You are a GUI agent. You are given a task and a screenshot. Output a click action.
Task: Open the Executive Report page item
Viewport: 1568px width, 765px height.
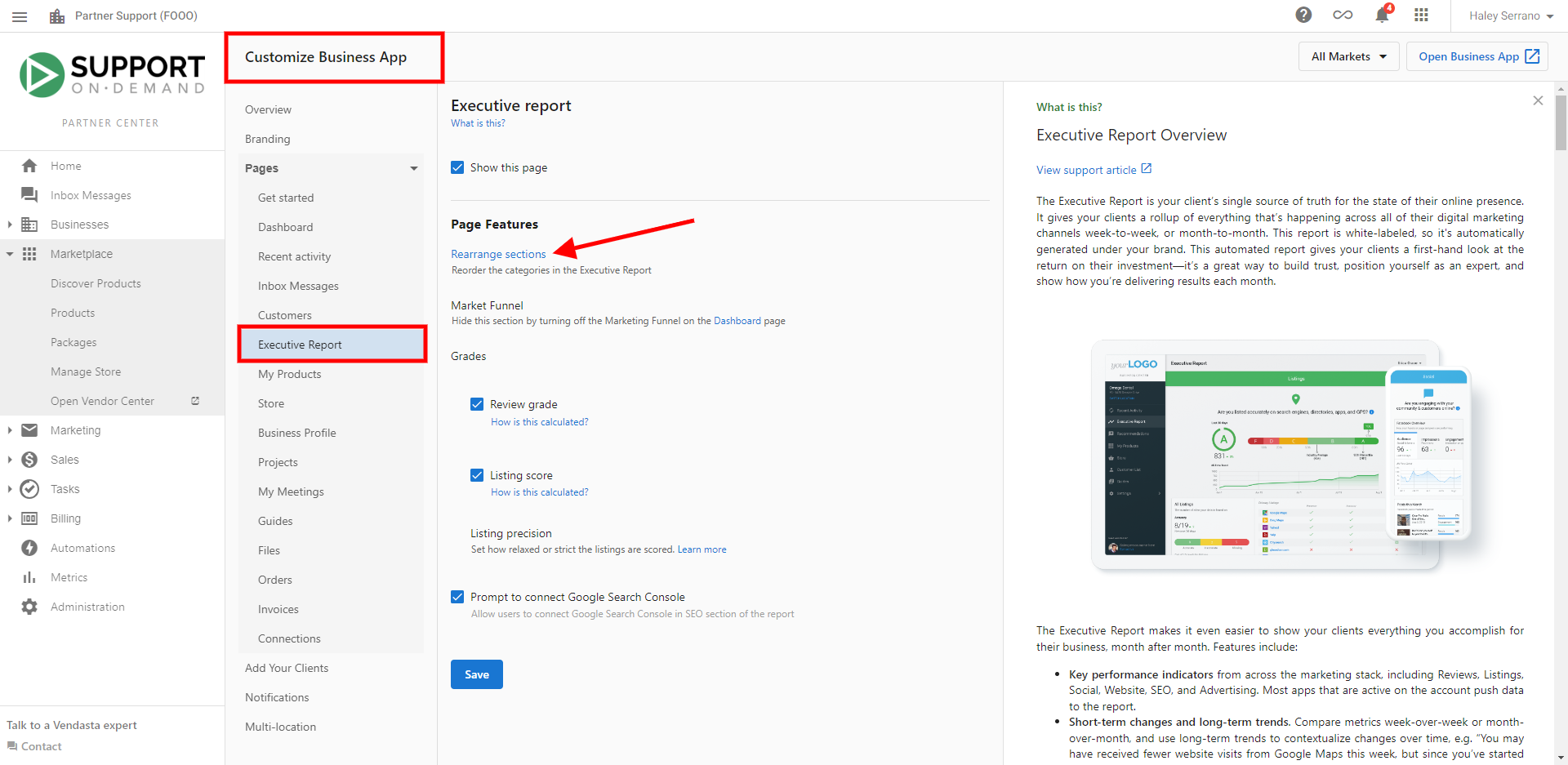331,345
